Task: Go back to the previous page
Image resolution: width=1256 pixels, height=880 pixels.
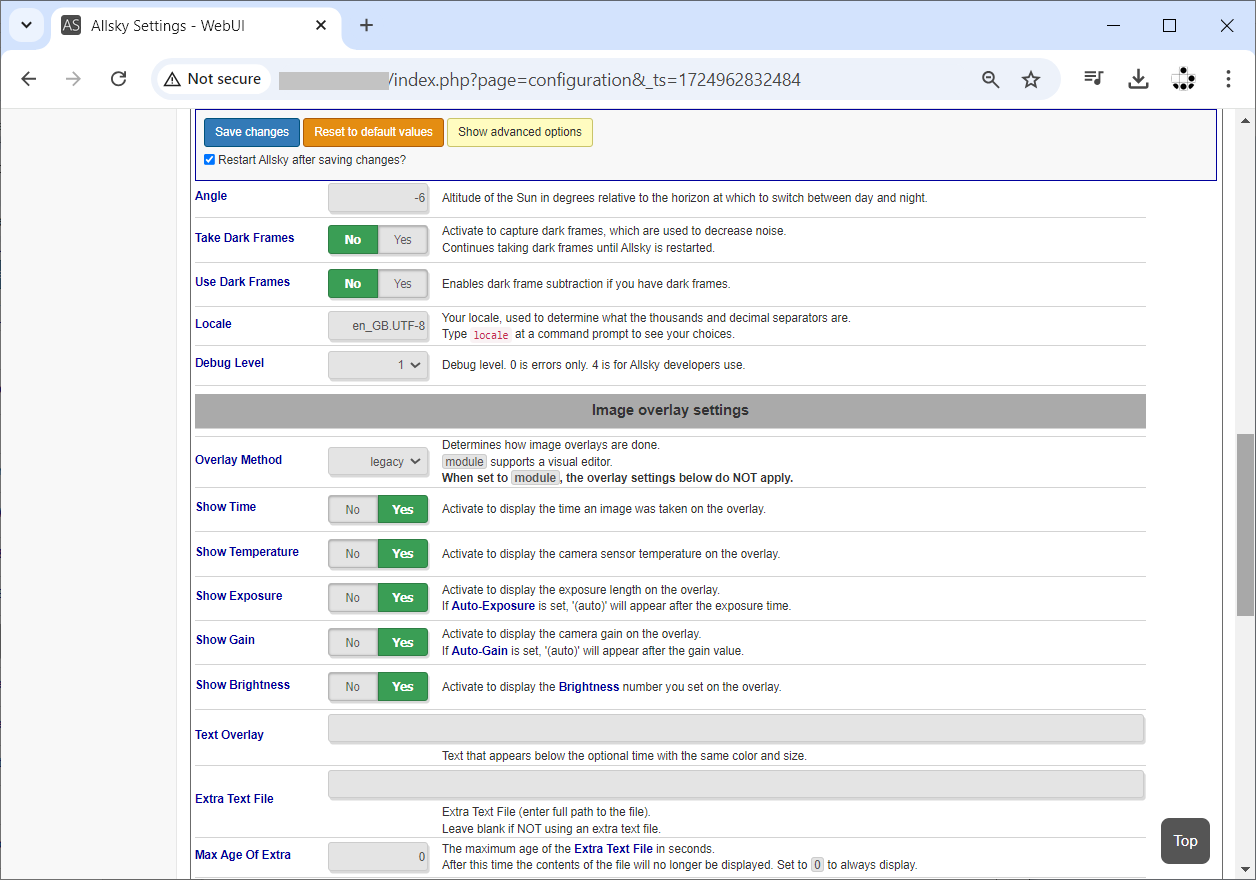Action: click(28, 79)
